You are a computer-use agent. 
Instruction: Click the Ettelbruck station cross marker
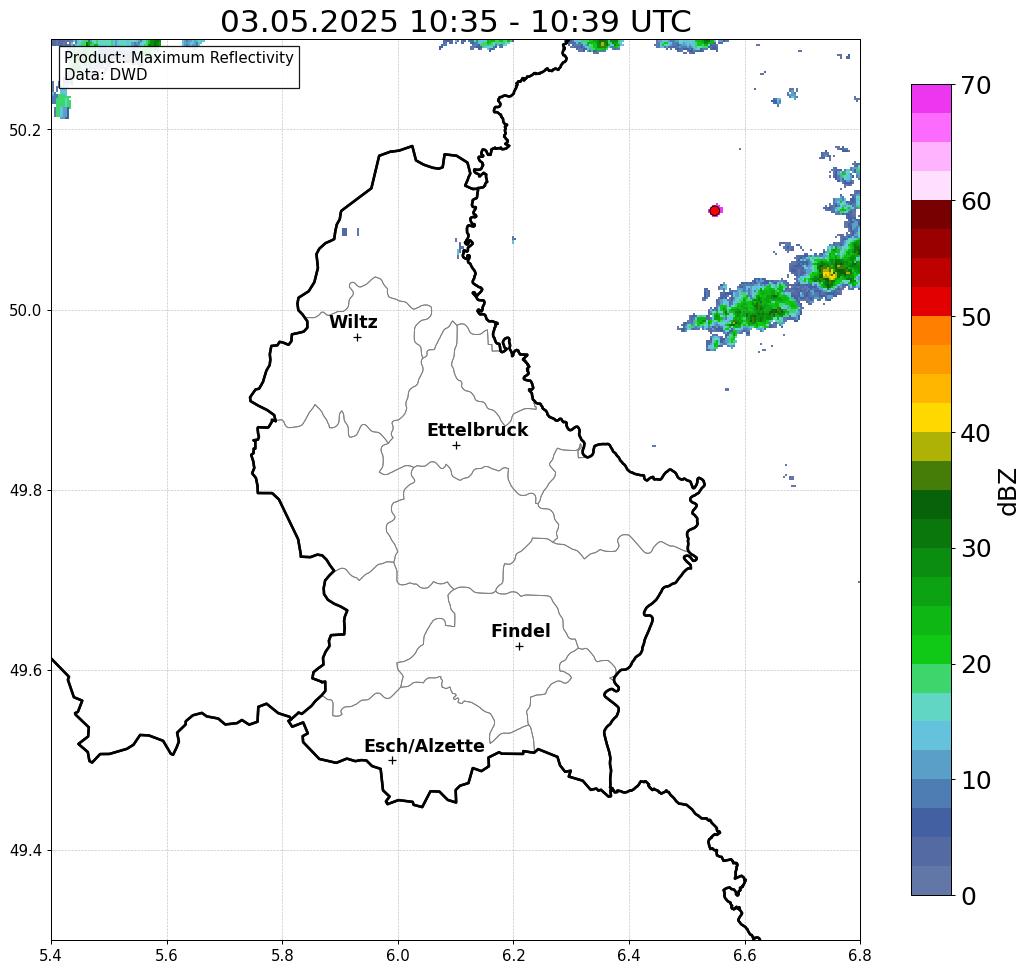[x=457, y=445]
